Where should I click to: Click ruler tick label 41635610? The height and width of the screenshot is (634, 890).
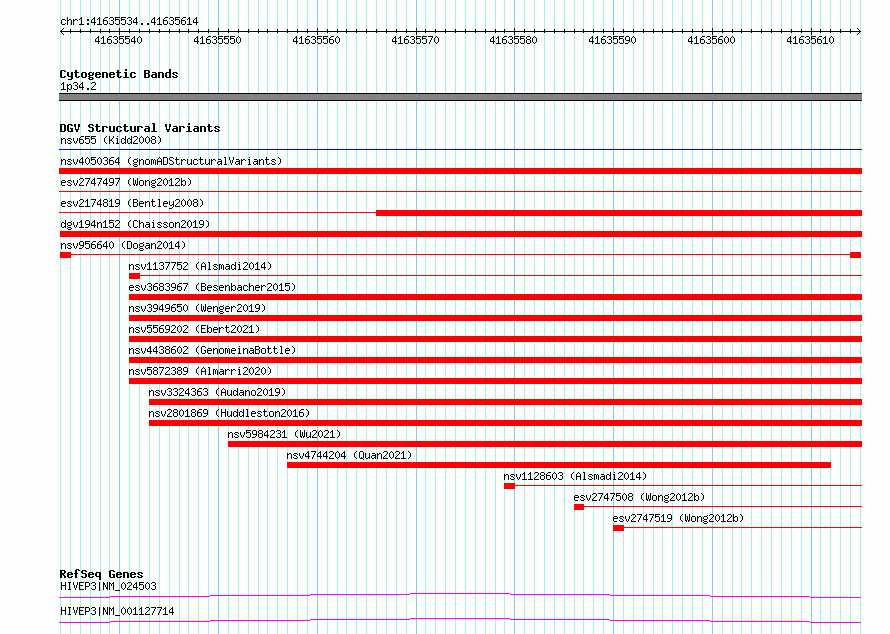[810, 40]
